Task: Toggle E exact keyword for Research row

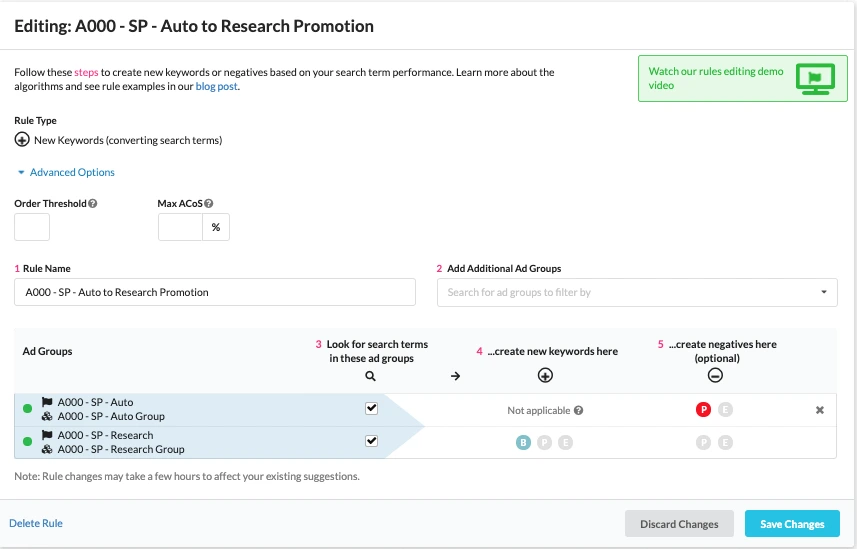Action: pos(566,442)
